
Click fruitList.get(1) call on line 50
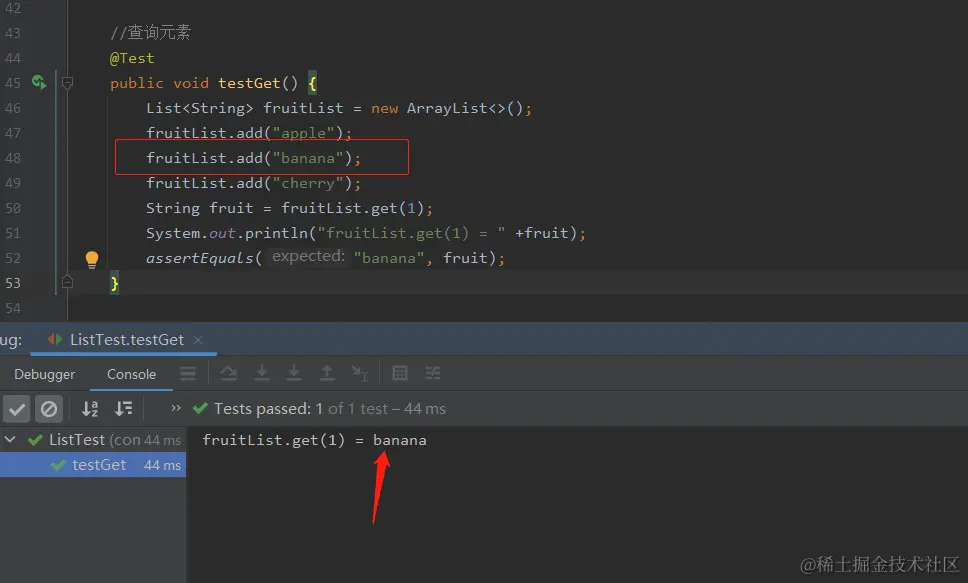352,208
